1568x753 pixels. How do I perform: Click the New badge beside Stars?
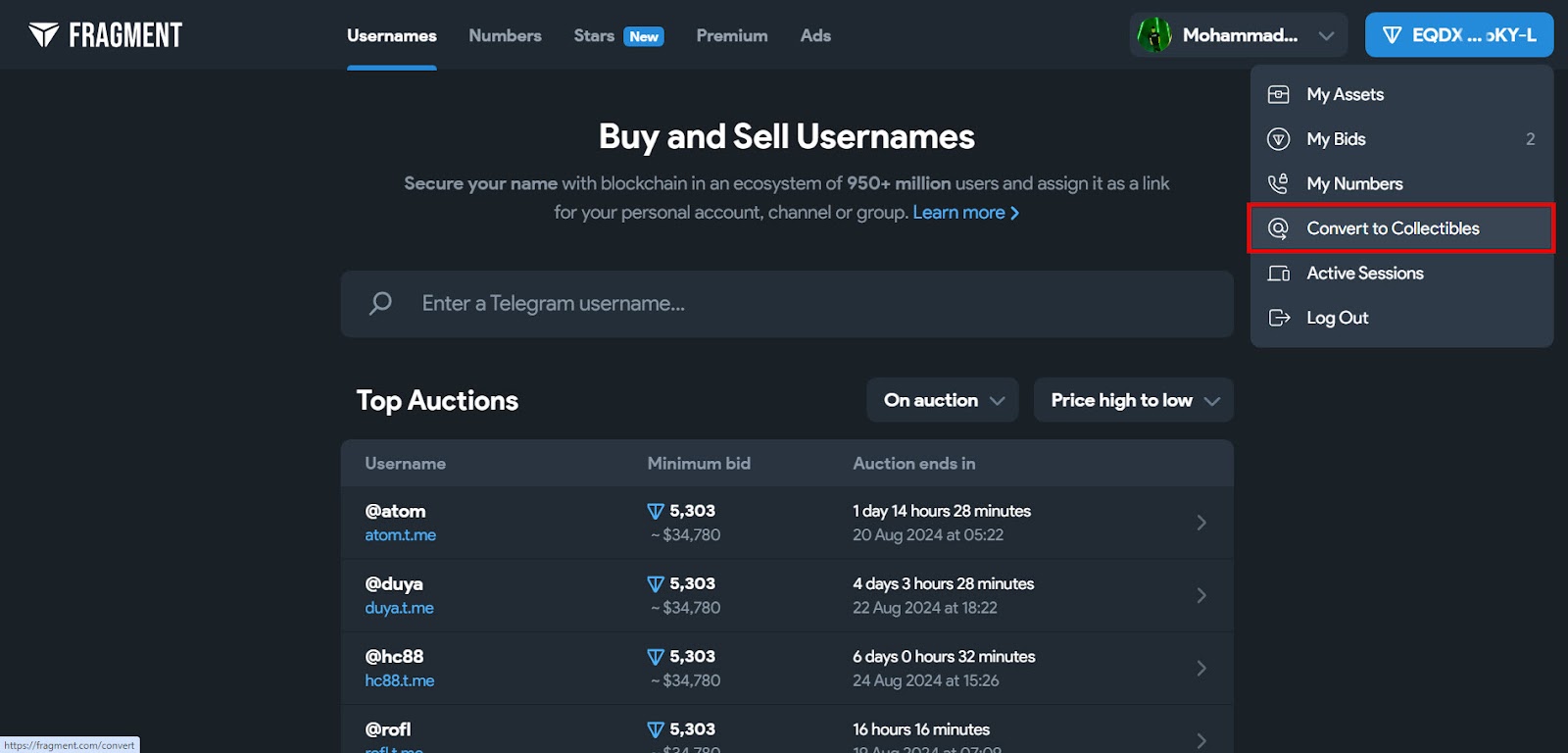tap(644, 36)
